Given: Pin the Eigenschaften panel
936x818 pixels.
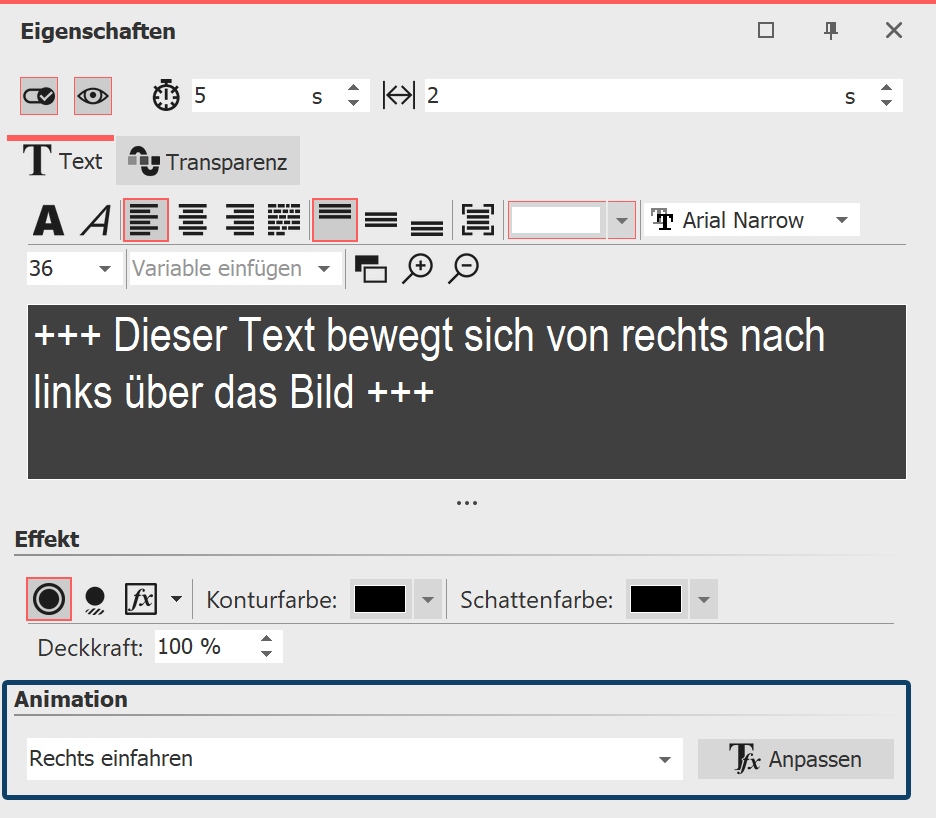Looking at the screenshot, I should tap(830, 30).
